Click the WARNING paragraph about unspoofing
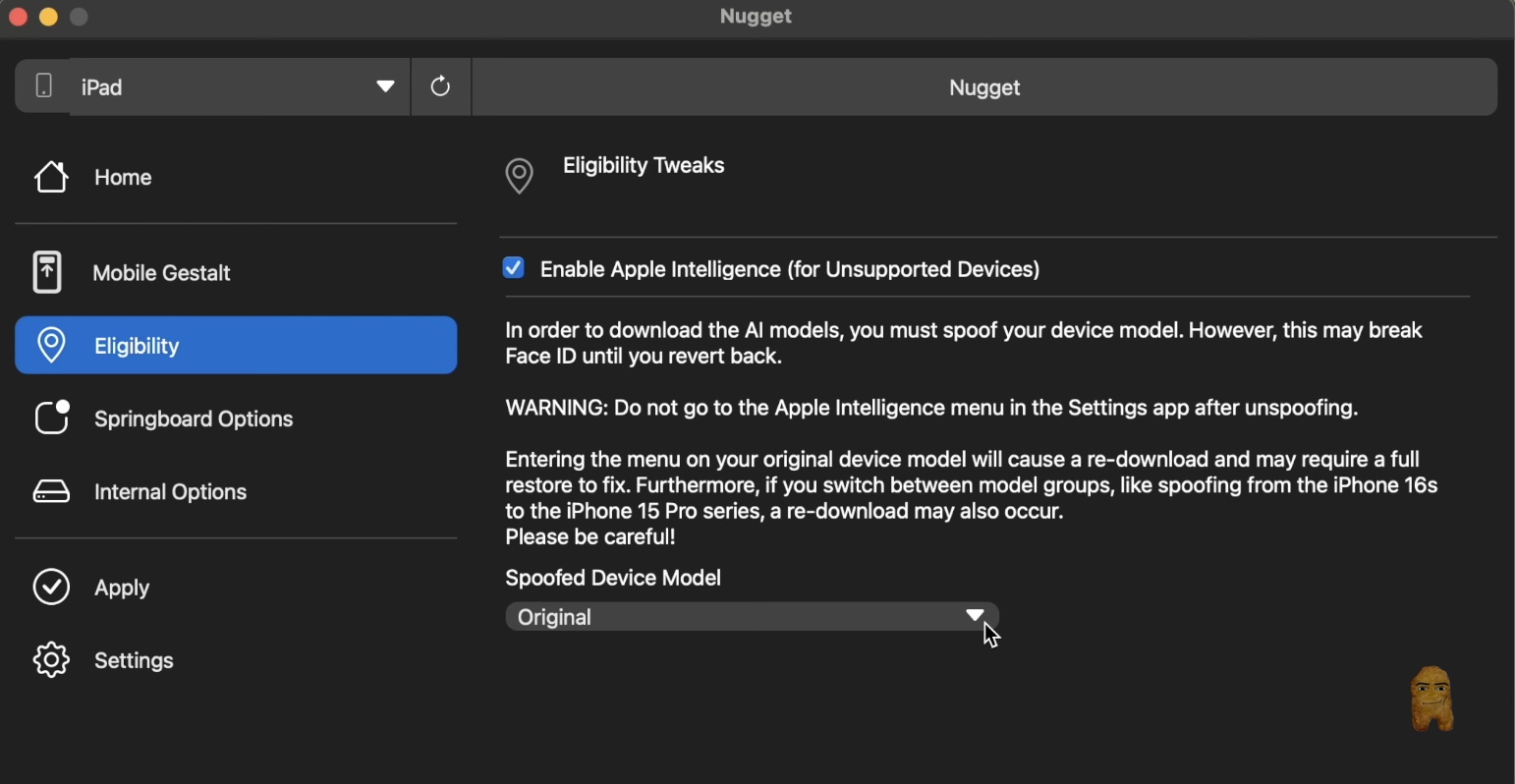Image resolution: width=1515 pixels, height=784 pixels. point(931,409)
